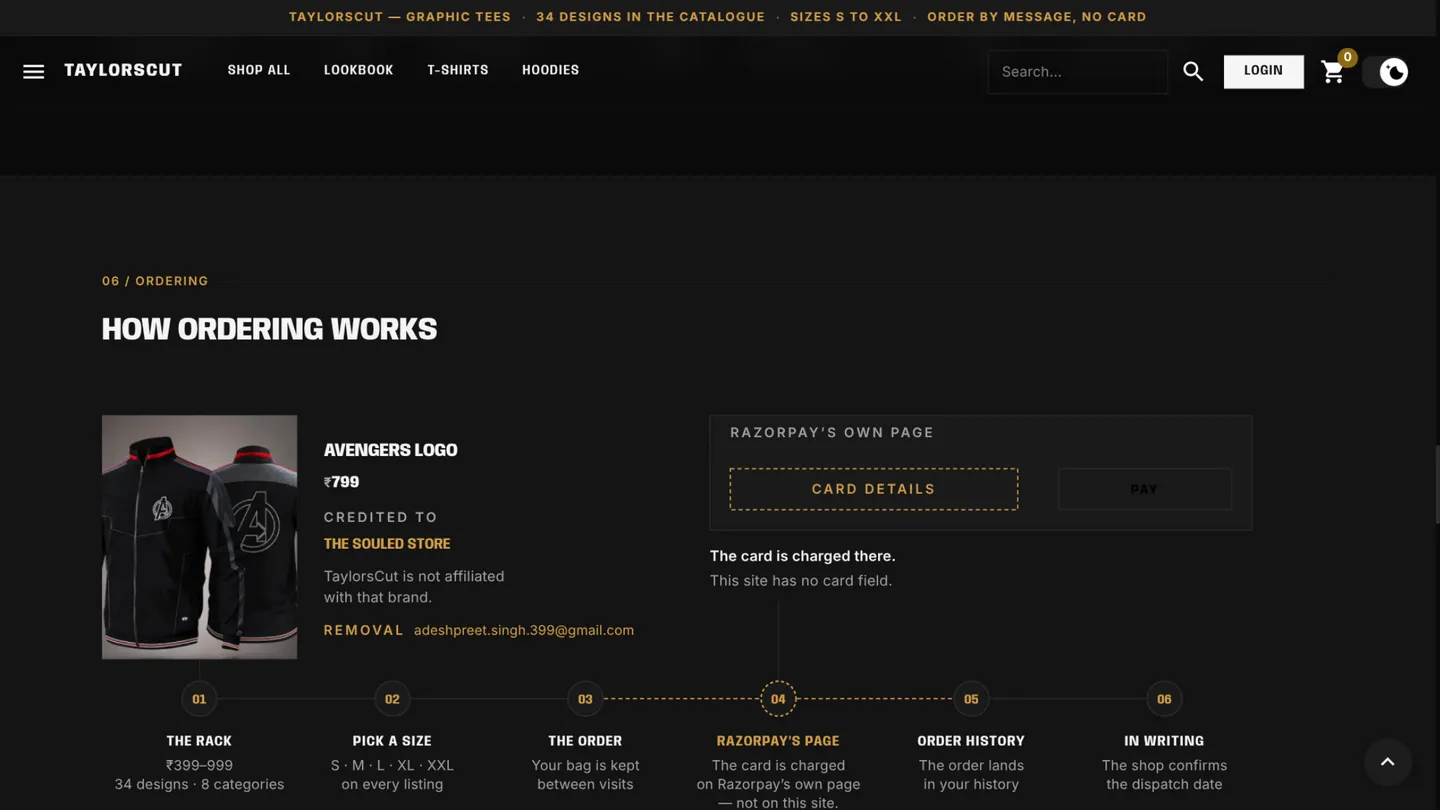The width and height of the screenshot is (1440, 810).
Task: Click "The shop confirms the dispatch date" text
Action: [x=1164, y=775]
